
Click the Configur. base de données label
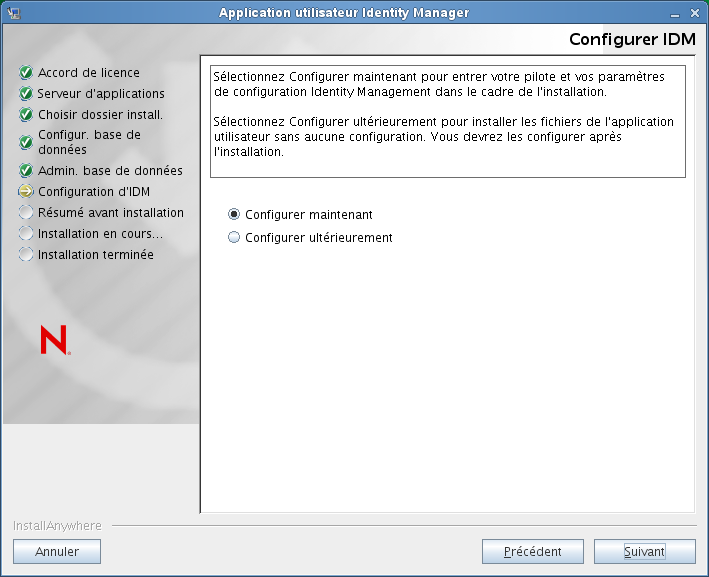(x=90, y=142)
